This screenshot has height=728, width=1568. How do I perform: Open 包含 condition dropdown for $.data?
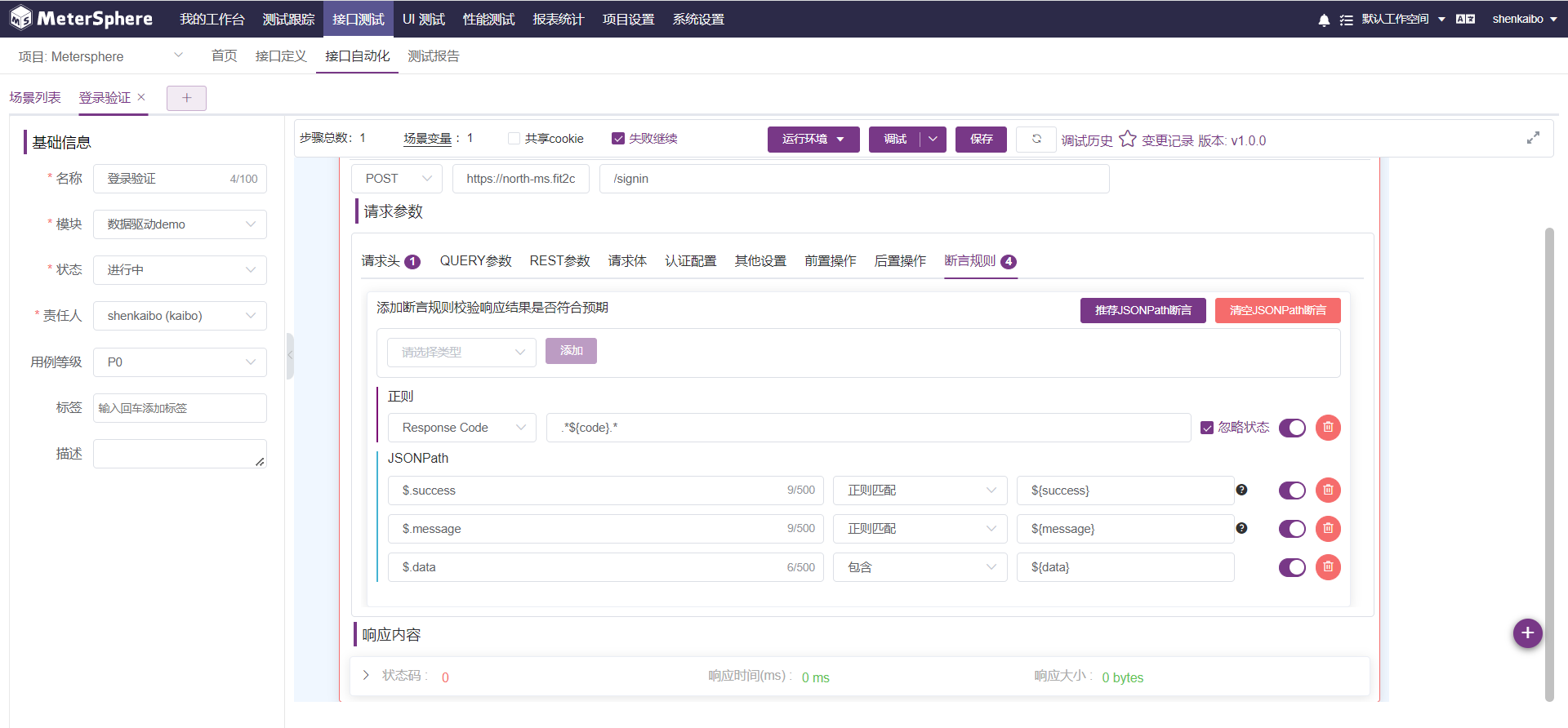tap(920, 567)
